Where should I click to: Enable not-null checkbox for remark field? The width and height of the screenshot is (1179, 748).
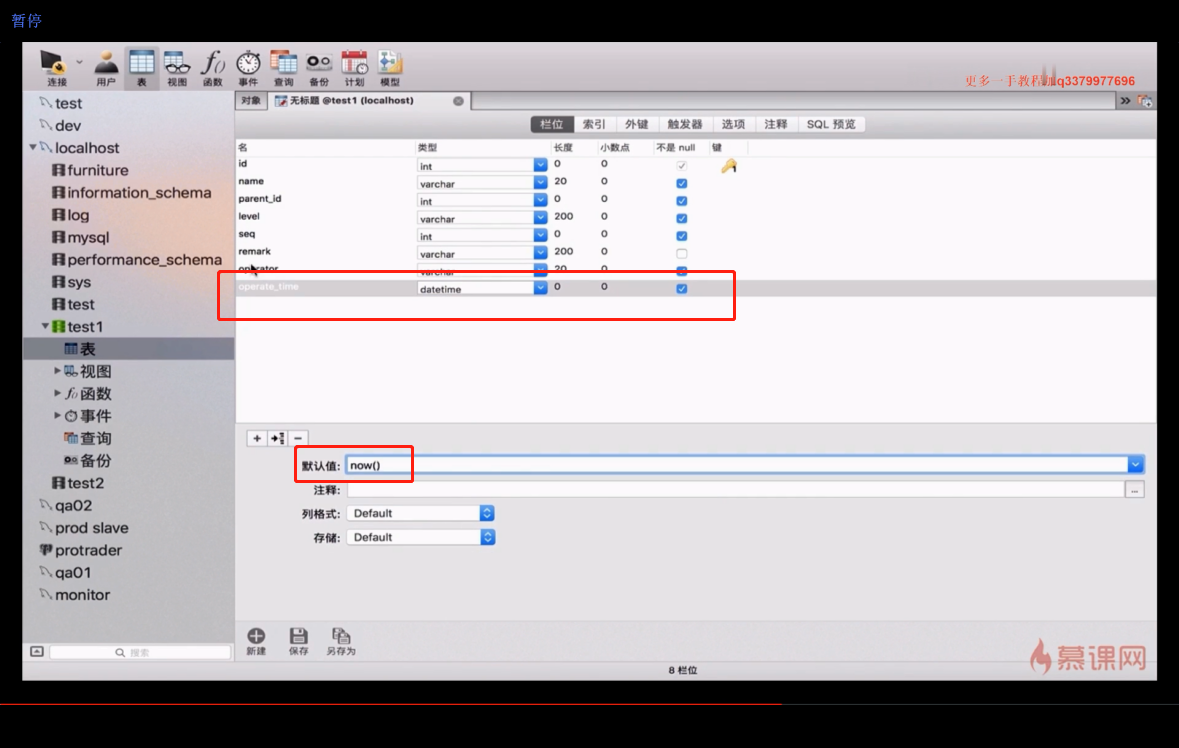point(681,254)
